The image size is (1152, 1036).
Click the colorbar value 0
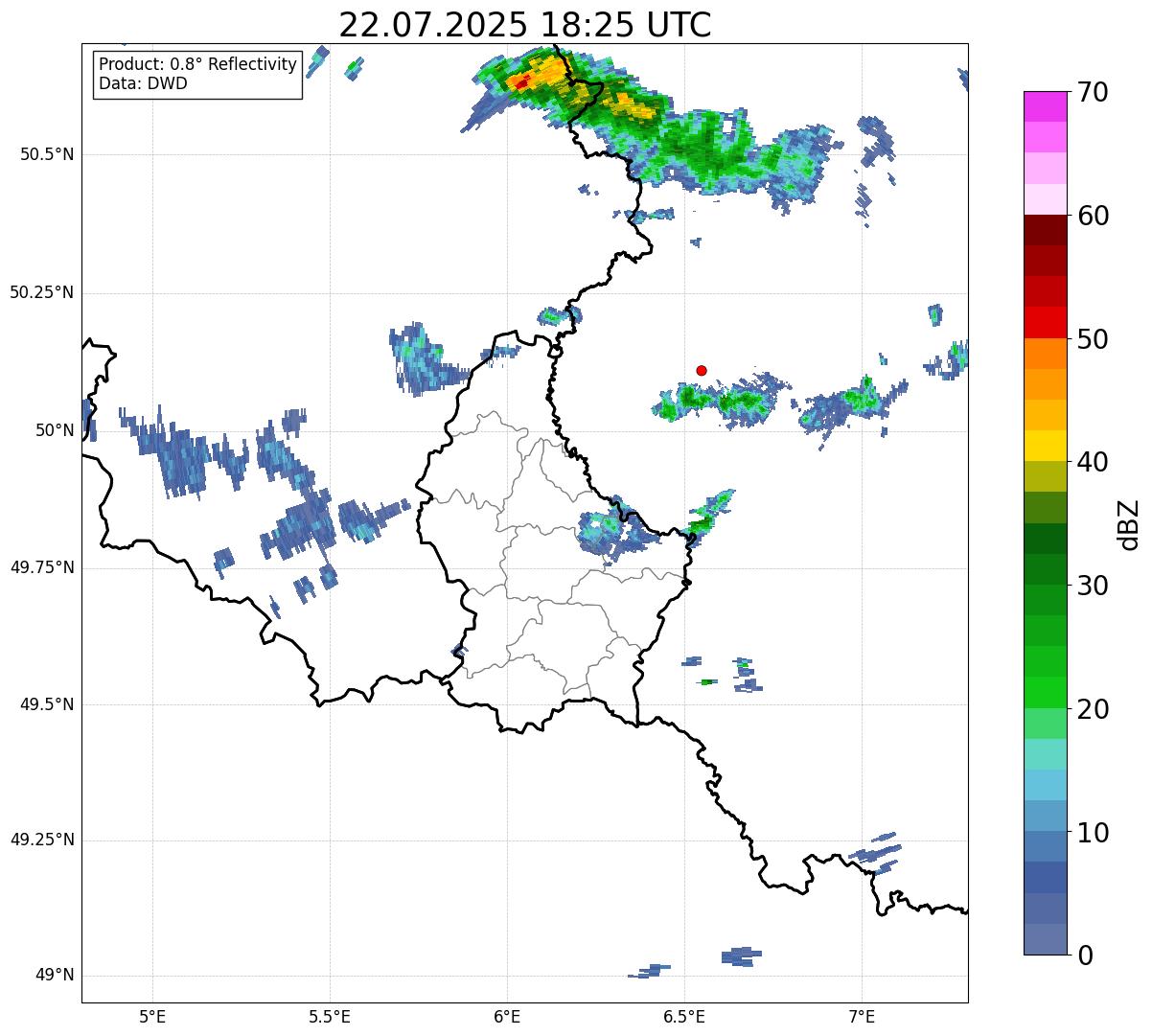(1085, 955)
